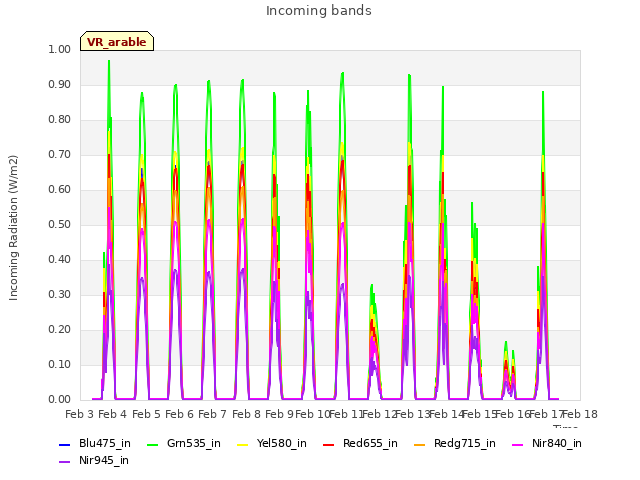Toggle the Yel580_in legend entry
The height and width of the screenshot is (480, 640).
point(272,443)
